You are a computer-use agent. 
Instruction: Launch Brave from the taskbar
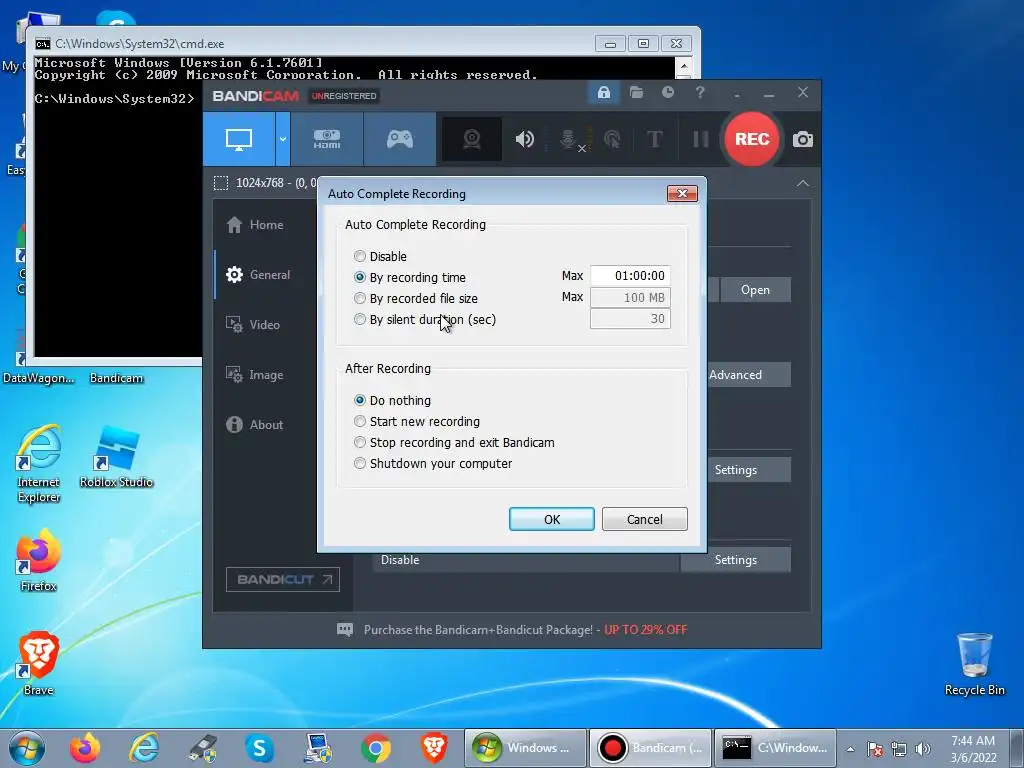pos(434,748)
